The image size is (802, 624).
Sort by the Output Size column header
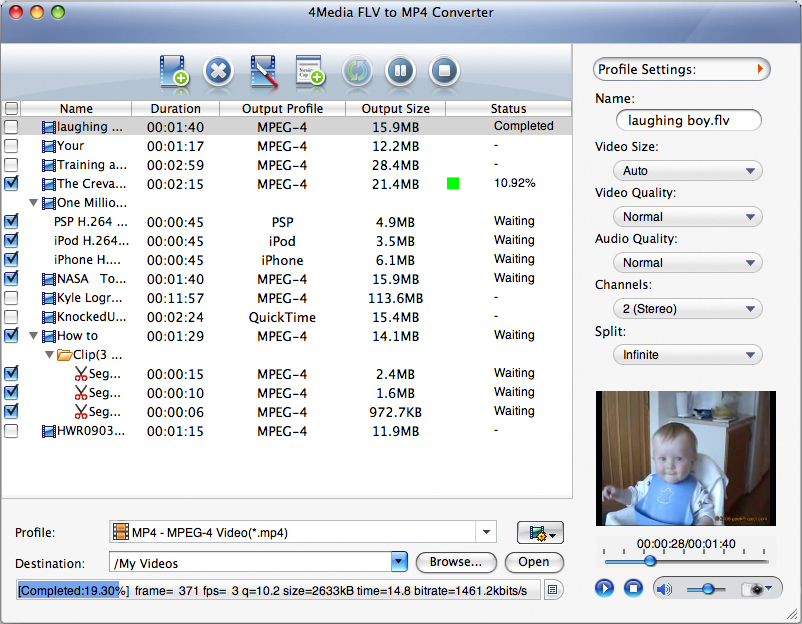click(x=395, y=108)
